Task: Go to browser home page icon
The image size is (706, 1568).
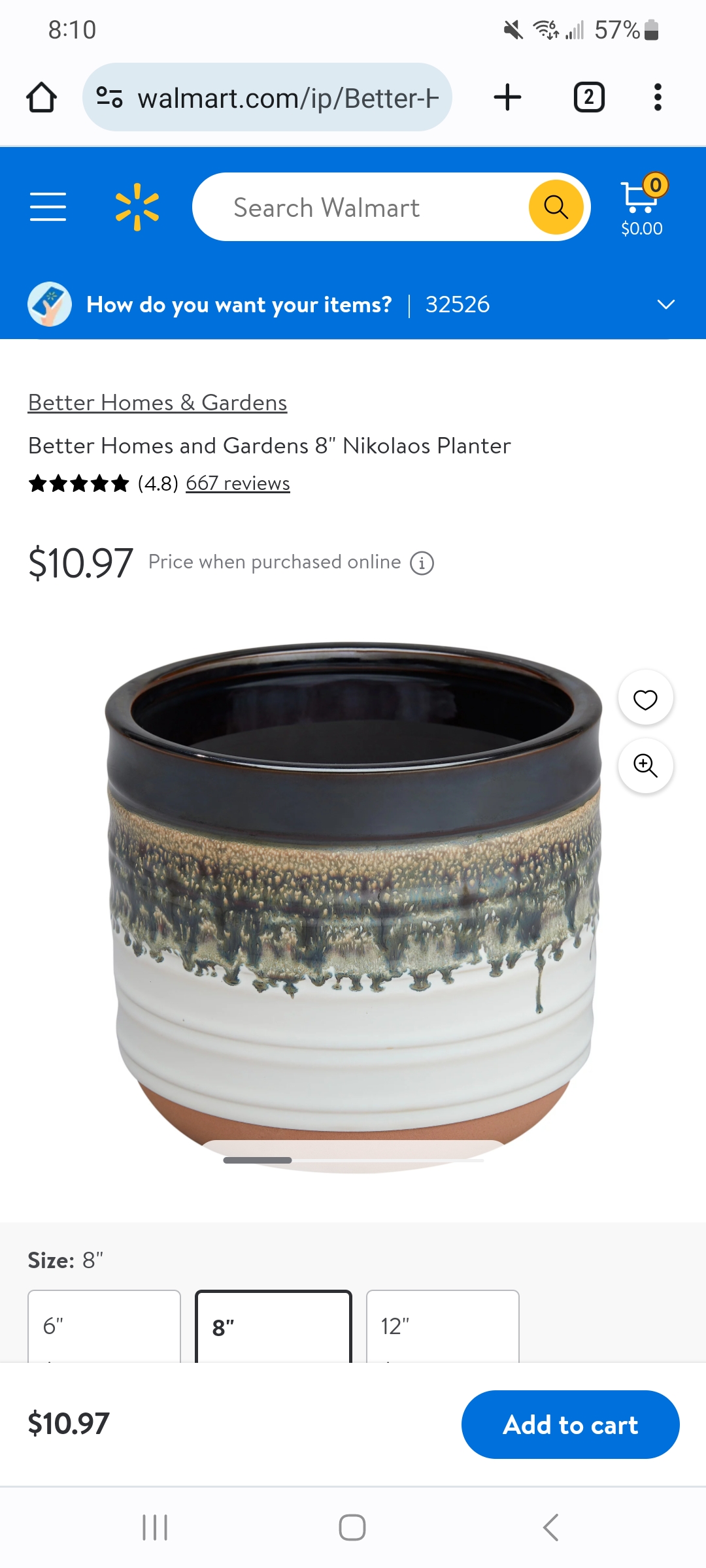Action: tap(41, 97)
